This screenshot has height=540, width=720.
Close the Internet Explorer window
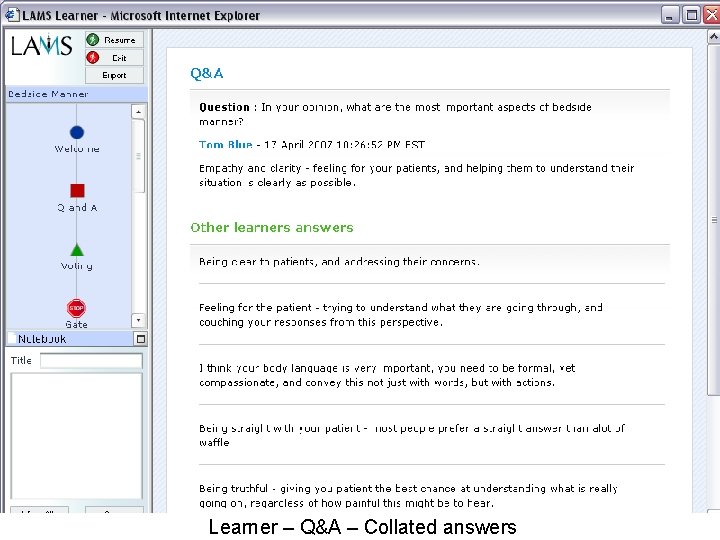click(x=712, y=15)
